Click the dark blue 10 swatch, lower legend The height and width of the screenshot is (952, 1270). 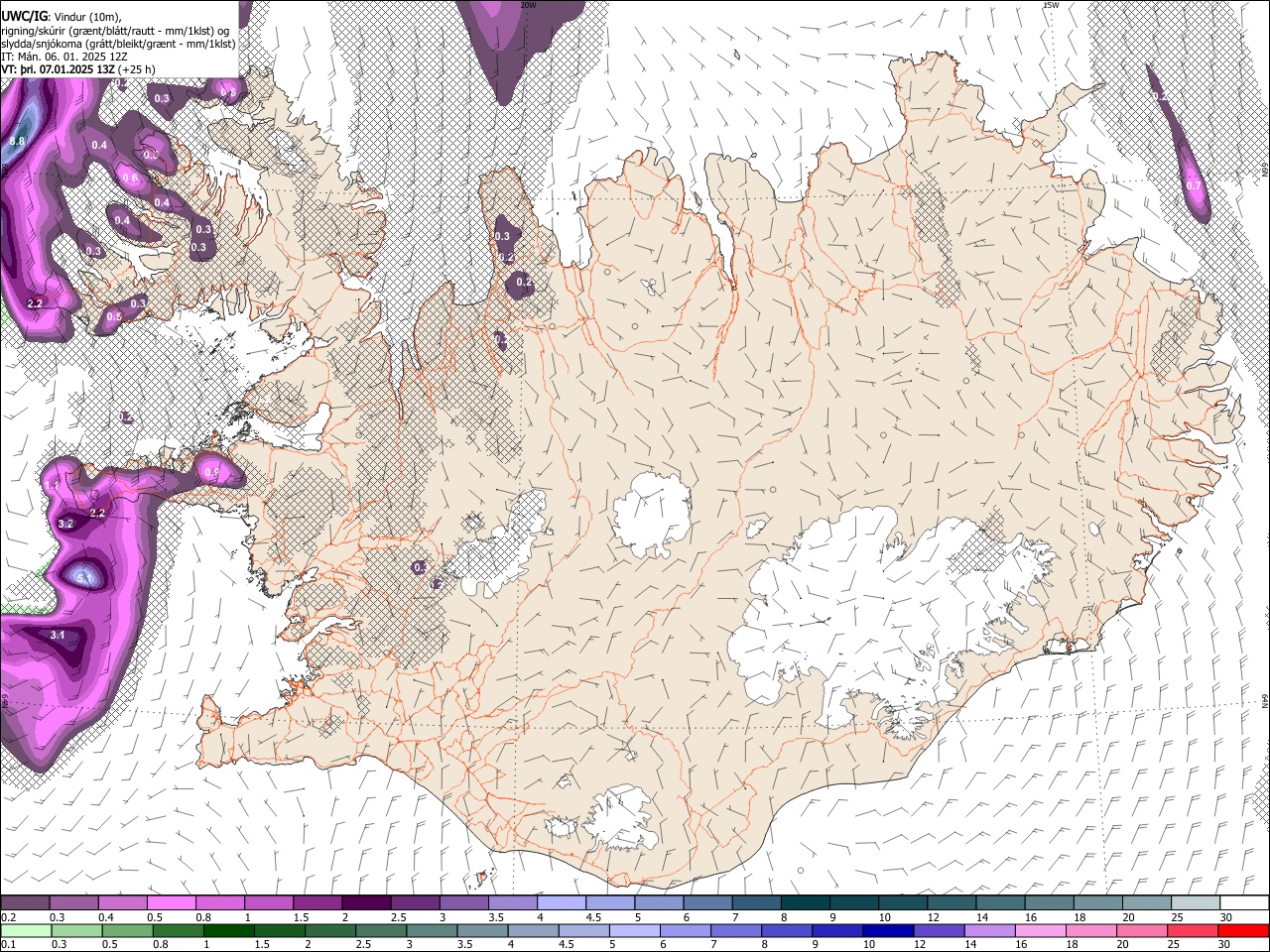(x=887, y=930)
